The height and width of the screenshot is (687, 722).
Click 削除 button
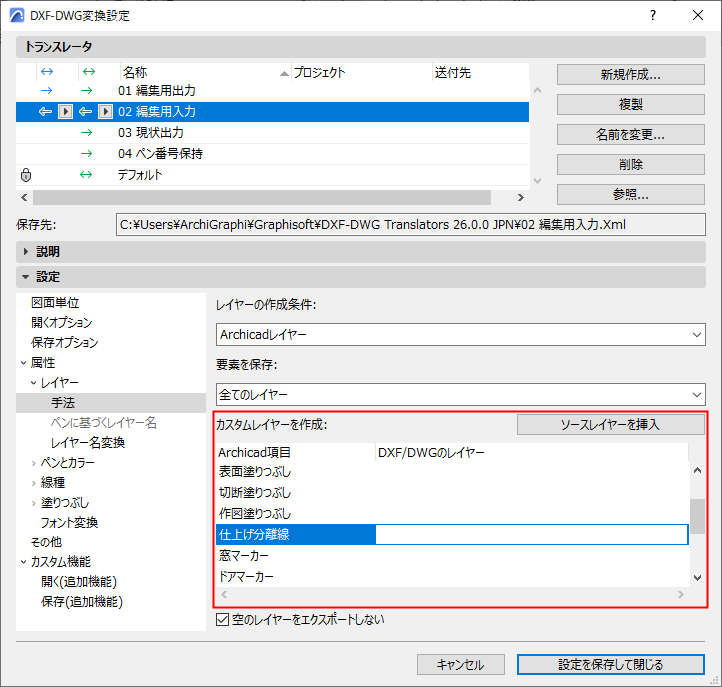pos(630,164)
